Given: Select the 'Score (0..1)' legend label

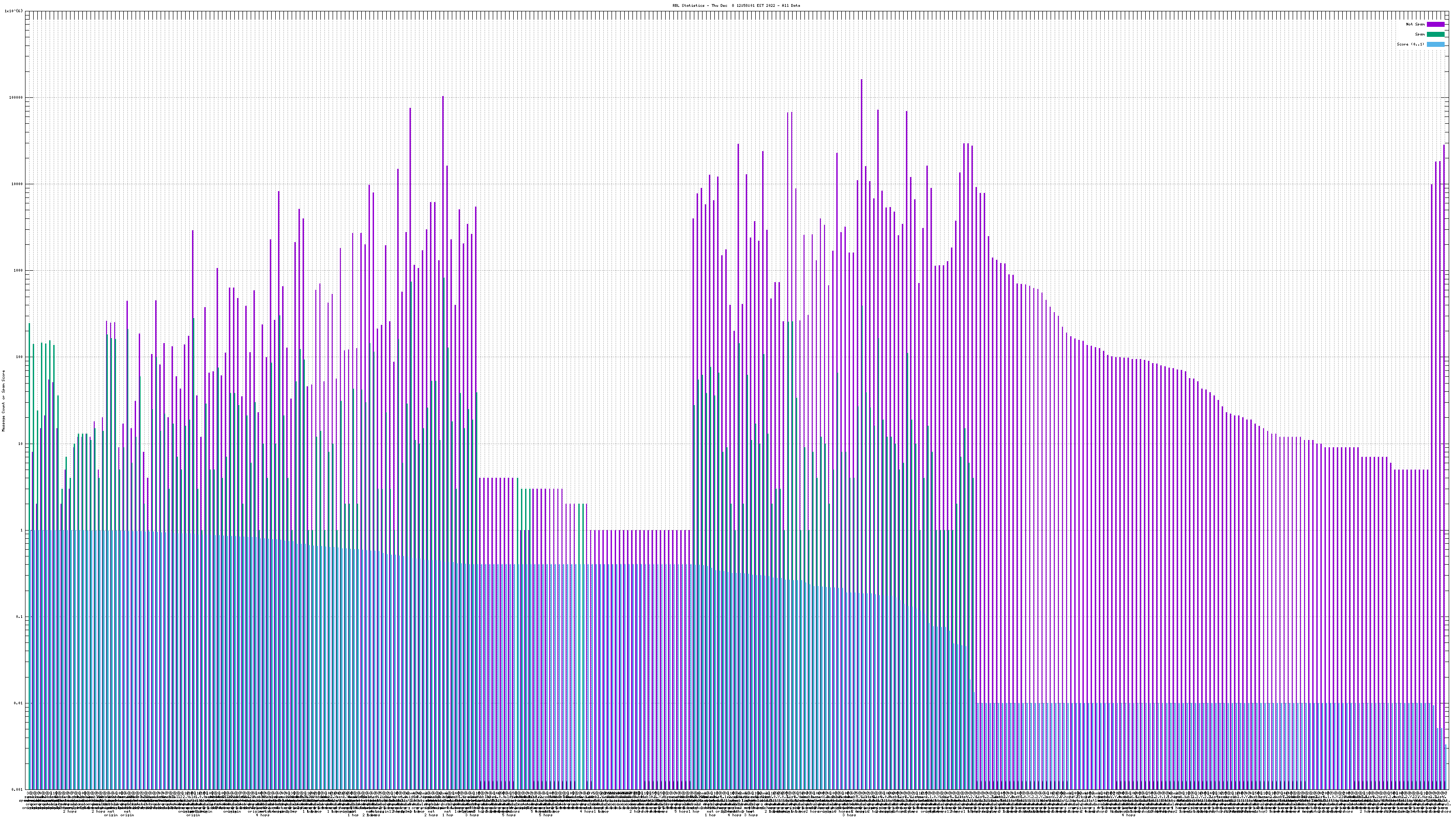Looking at the screenshot, I should (1410, 44).
